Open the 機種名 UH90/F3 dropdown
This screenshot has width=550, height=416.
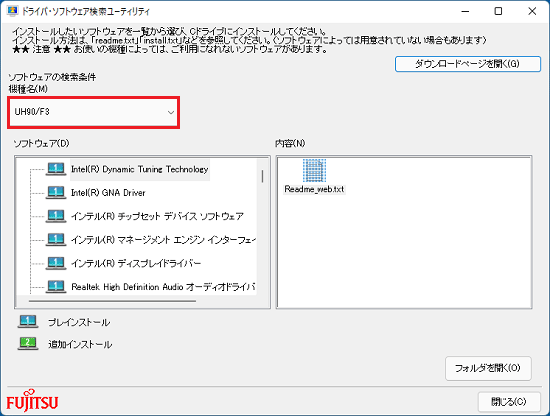click(94, 112)
